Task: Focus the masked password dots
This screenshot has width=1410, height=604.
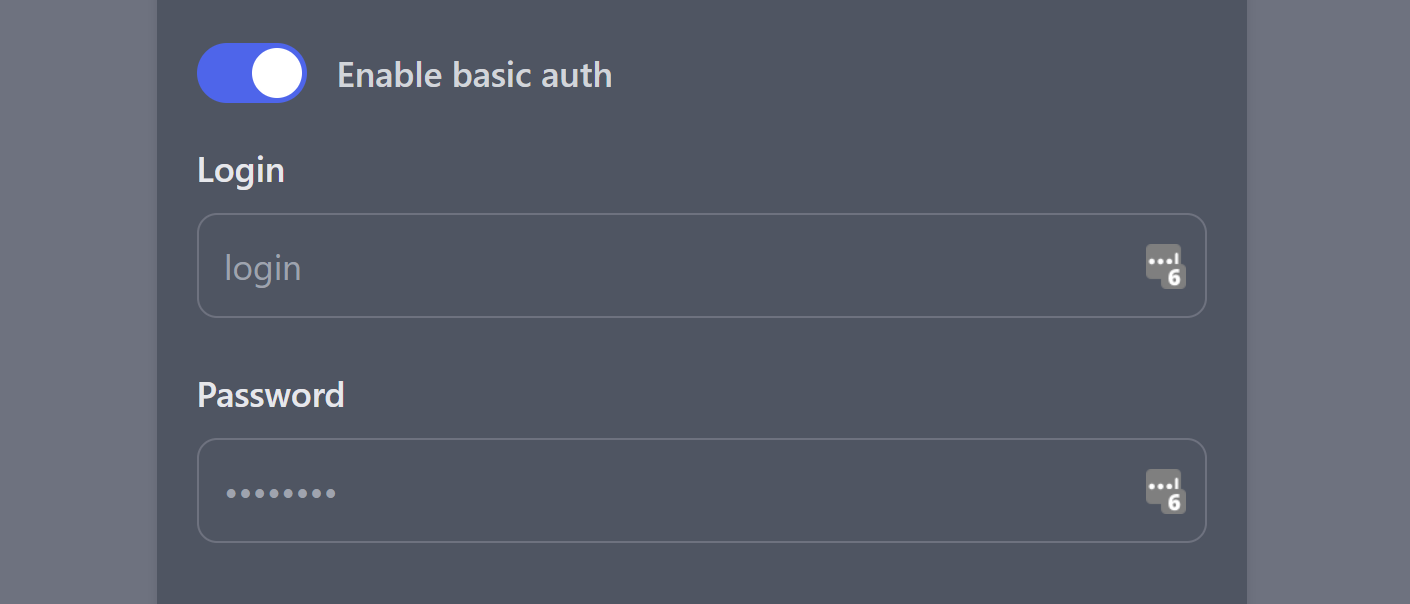Action: click(x=281, y=491)
